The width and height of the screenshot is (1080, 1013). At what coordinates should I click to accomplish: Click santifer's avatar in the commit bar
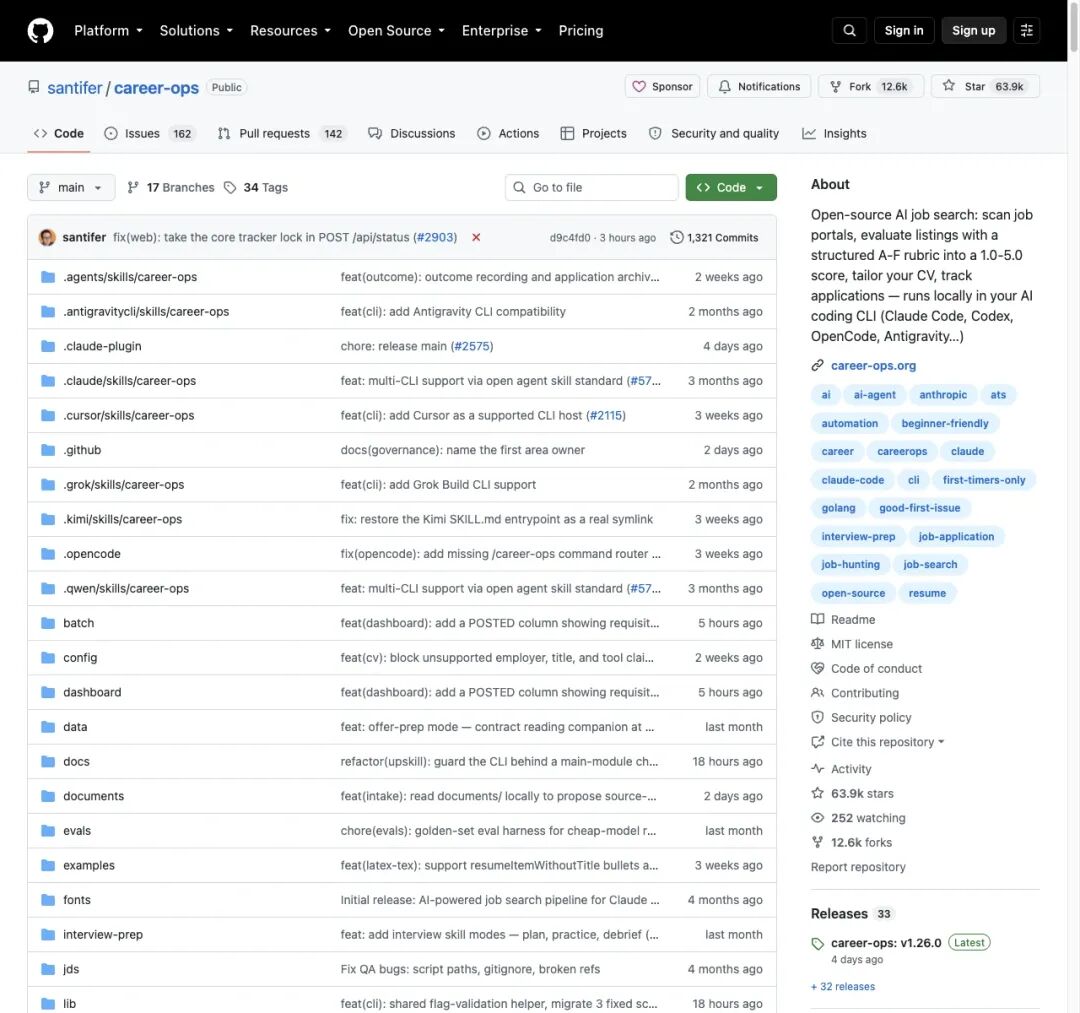(47, 237)
